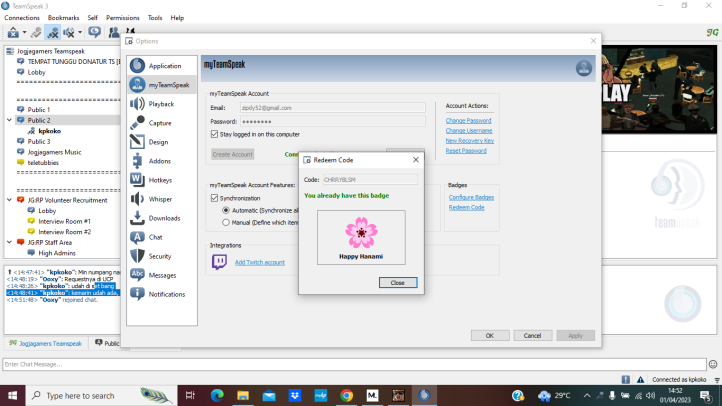
Task: Open Hotkeys settings
Action: pyautogui.click(x=162, y=180)
